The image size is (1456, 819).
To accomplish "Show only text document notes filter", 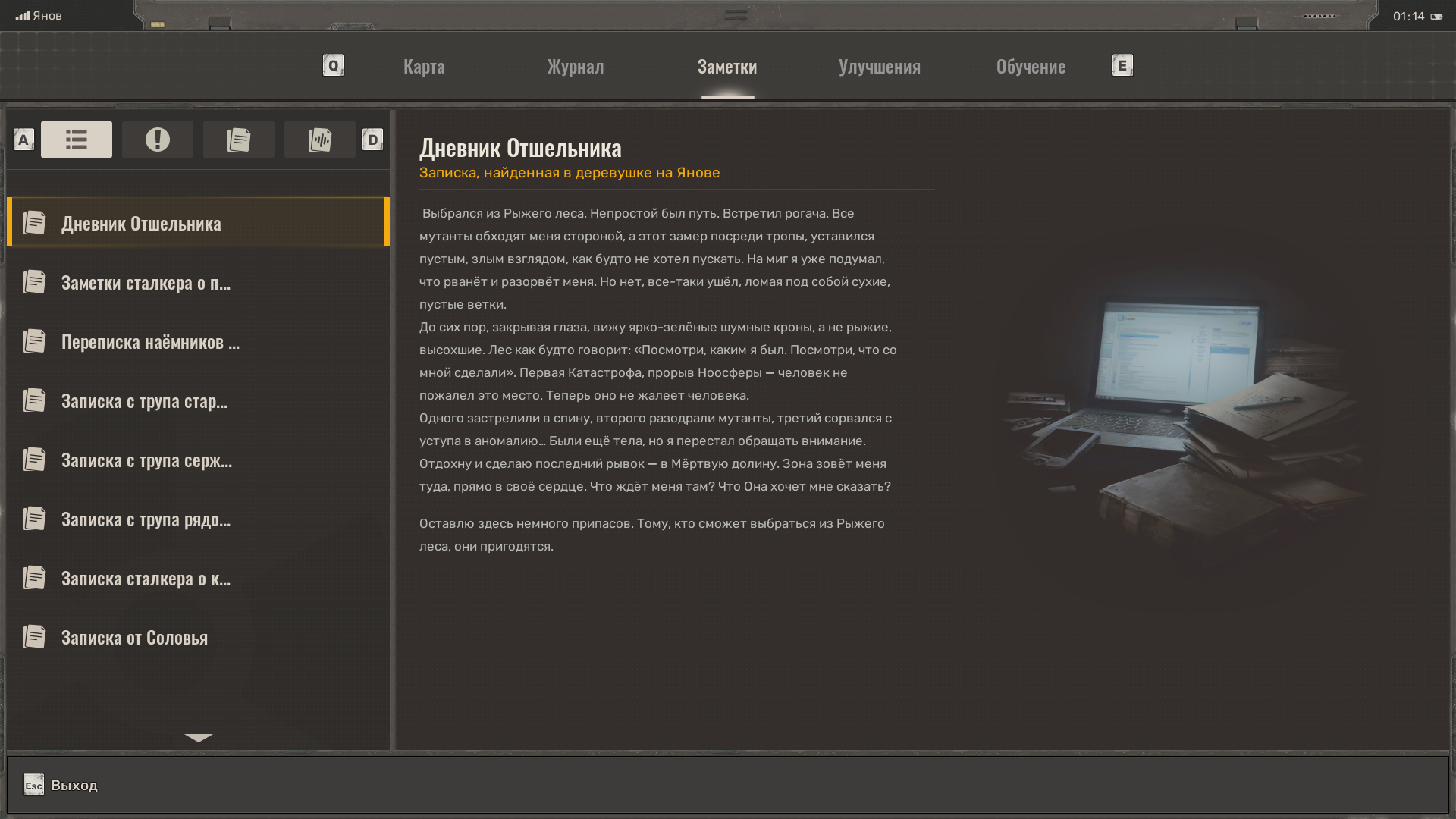I will pyautogui.click(x=238, y=140).
